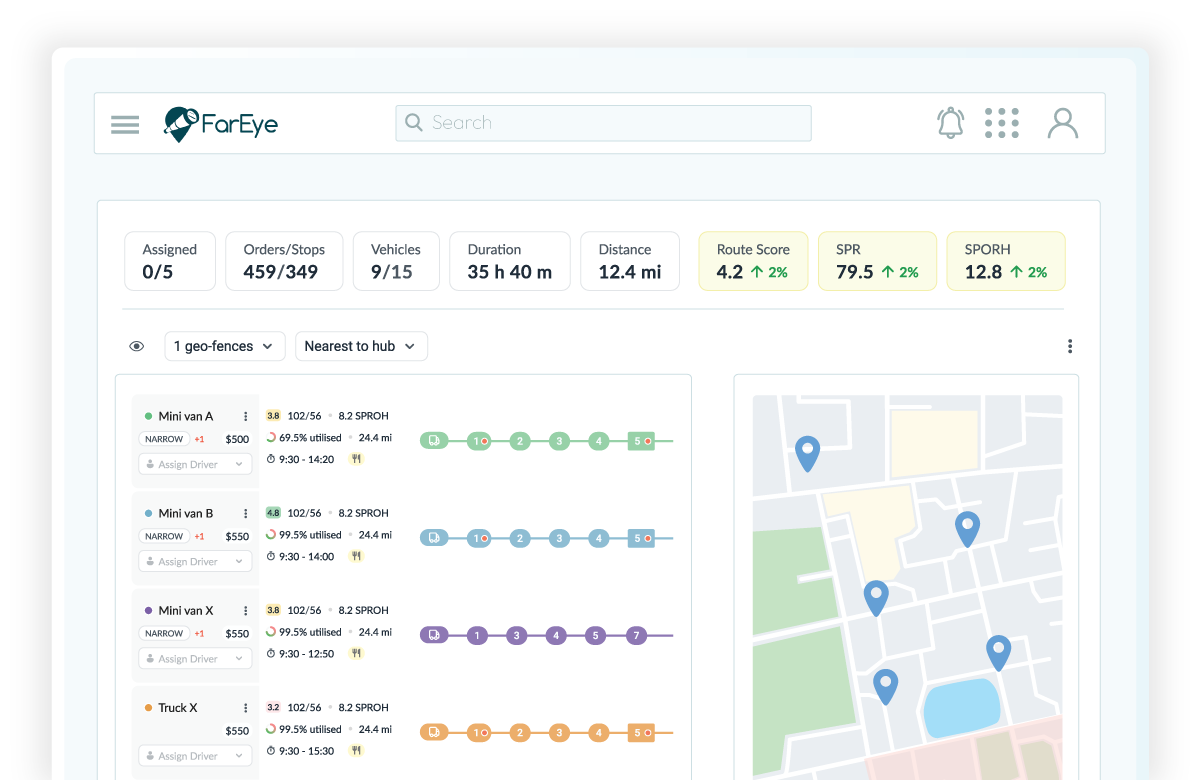This screenshot has width=1200, height=780.
Task: Select stop 7 on Mini van X route
Action: [x=636, y=635]
